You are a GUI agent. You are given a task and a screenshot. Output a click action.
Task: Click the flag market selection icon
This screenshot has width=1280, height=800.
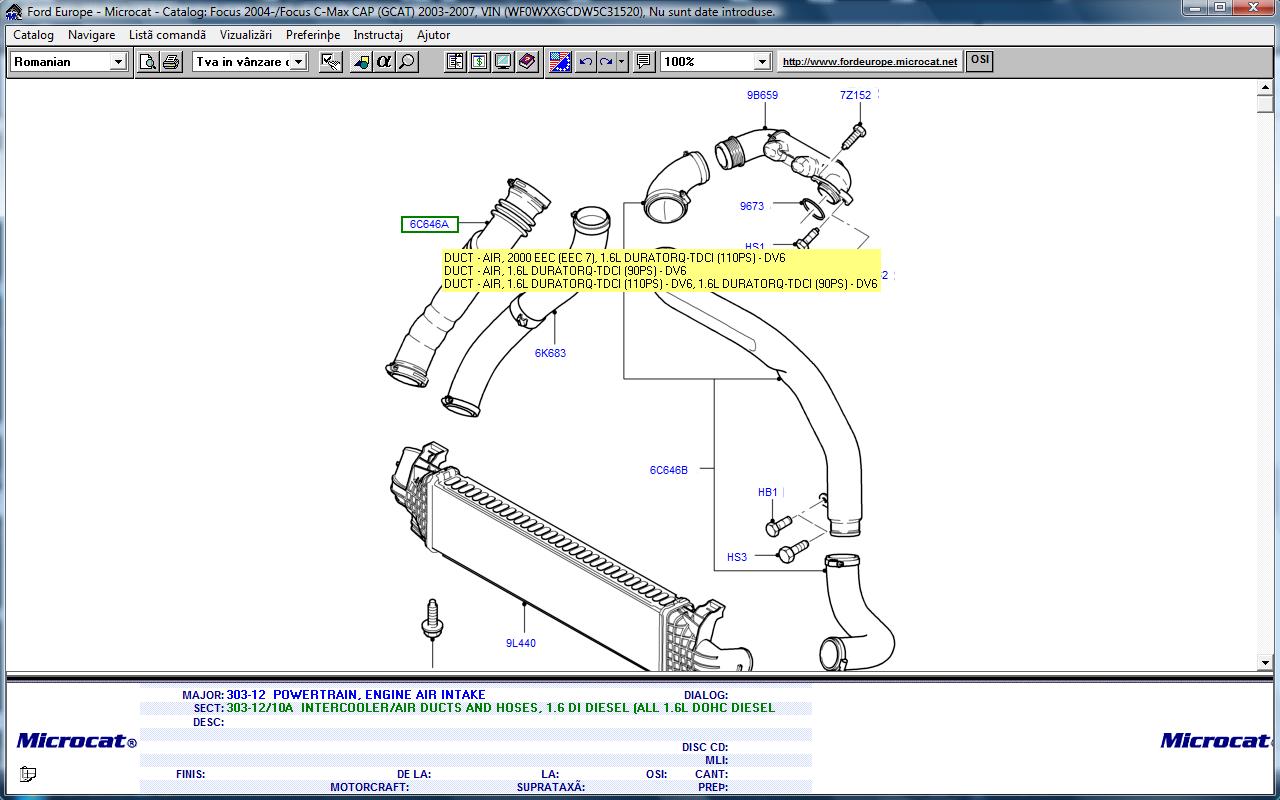pos(560,62)
